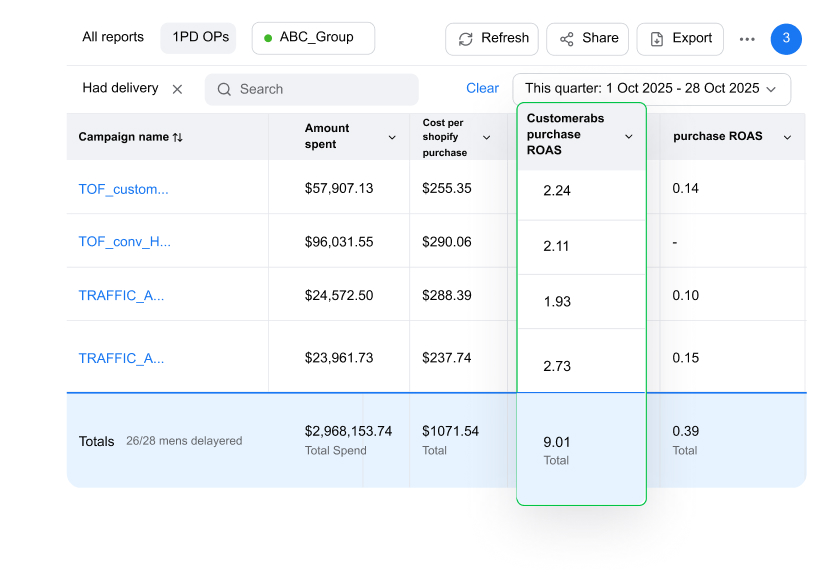Sort by Campaign name arrows icon
The height and width of the screenshot is (578, 825).
[x=178, y=137]
